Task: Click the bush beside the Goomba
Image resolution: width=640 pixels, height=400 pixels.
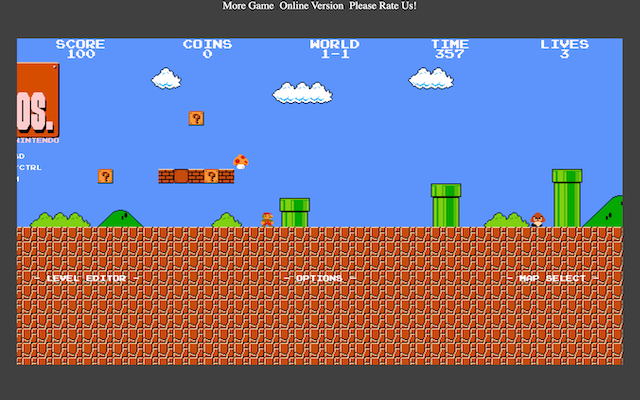Action: click(x=507, y=220)
